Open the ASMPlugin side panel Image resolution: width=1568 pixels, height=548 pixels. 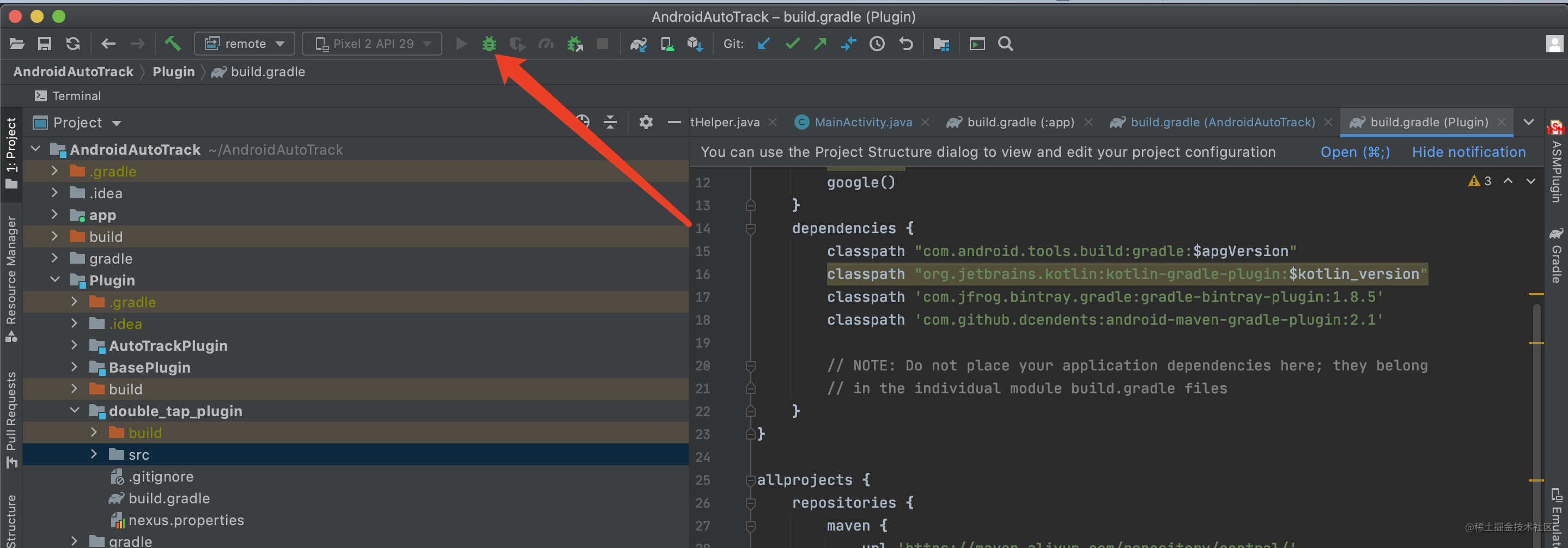[1556, 165]
